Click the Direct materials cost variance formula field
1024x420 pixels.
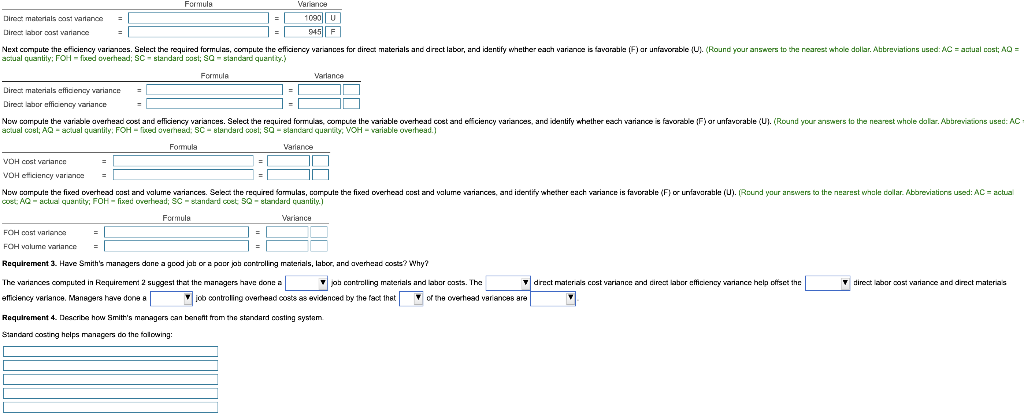198,18
